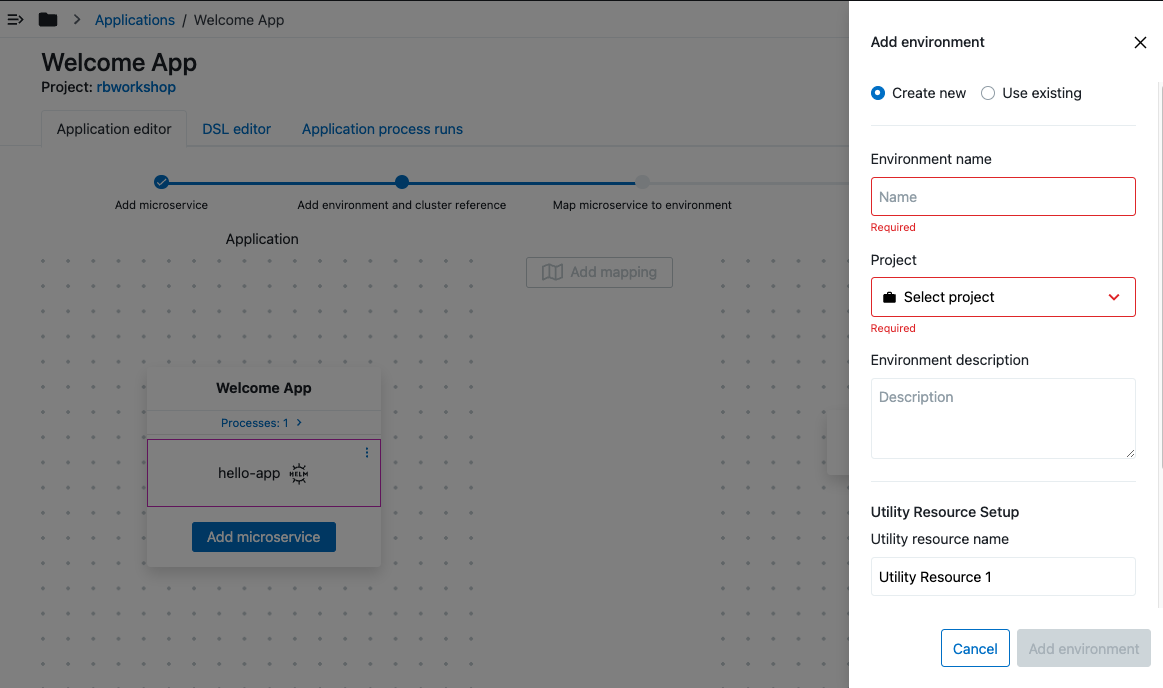Open the Select project dropdown
Image resolution: width=1163 pixels, height=688 pixels.
tap(1003, 297)
